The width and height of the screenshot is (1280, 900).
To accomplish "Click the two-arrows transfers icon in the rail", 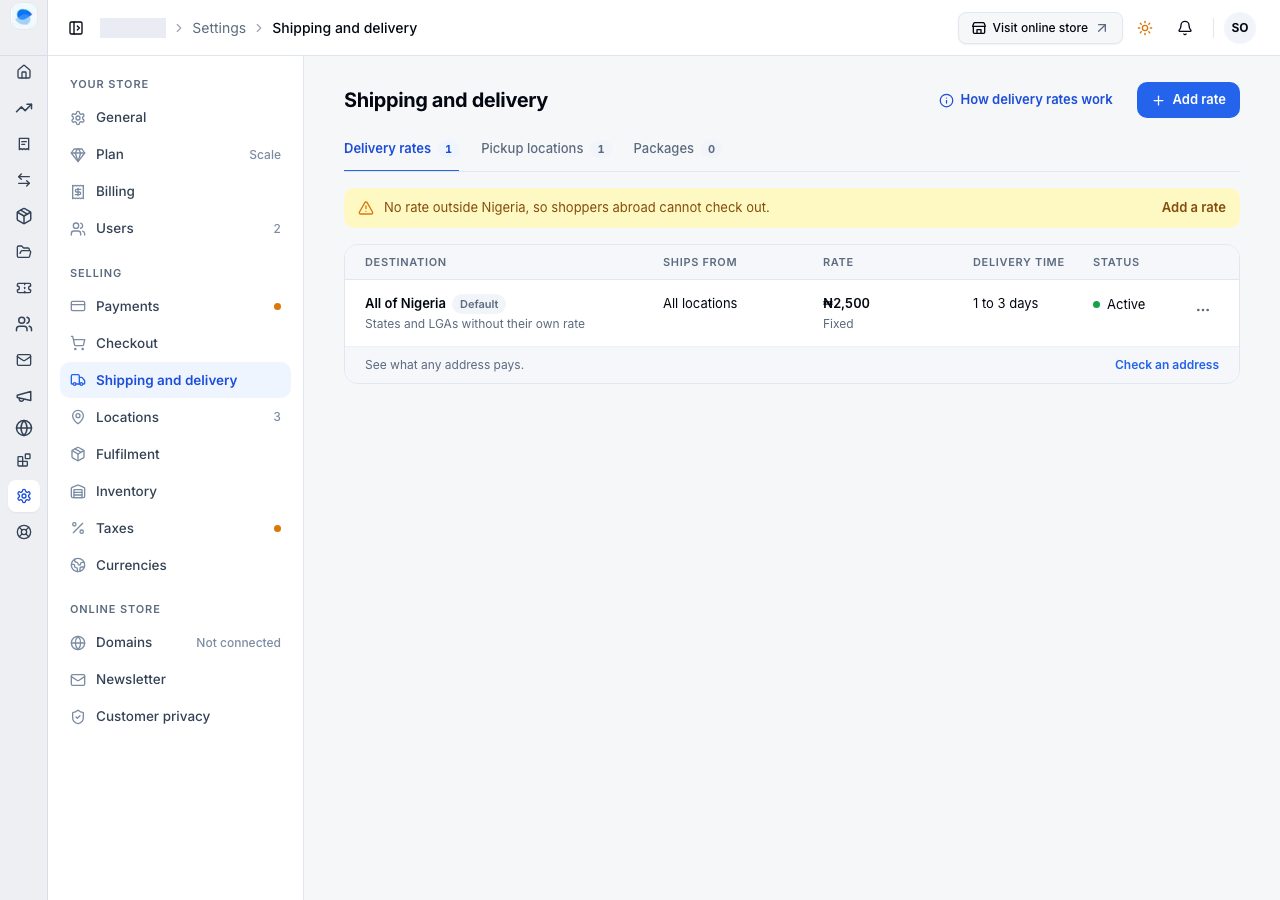I will tap(24, 180).
